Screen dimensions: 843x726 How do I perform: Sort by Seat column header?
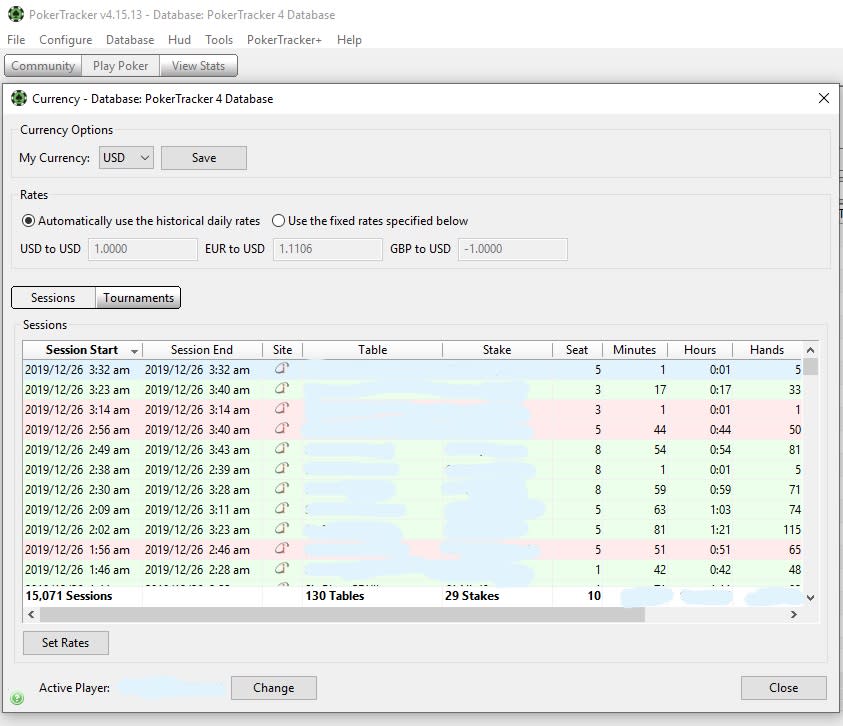pyautogui.click(x=577, y=350)
